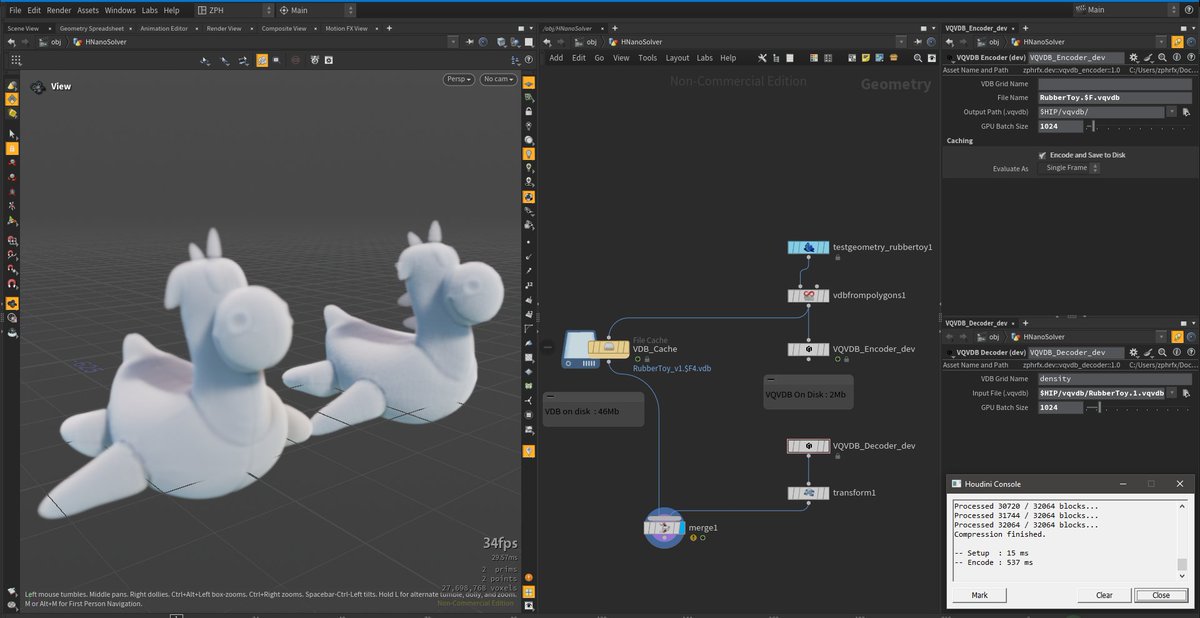
Task: Open the No cam camera dropdown
Action: pyautogui.click(x=498, y=79)
